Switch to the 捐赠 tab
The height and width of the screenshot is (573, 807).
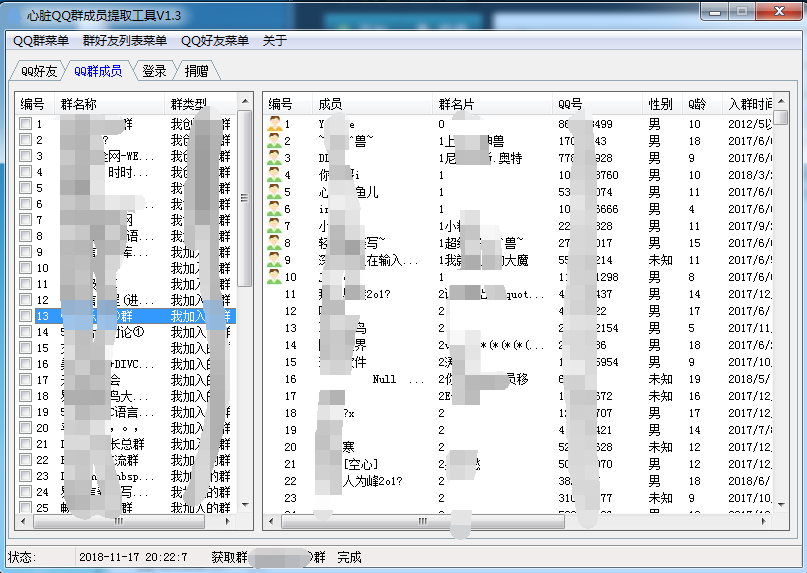coord(197,71)
